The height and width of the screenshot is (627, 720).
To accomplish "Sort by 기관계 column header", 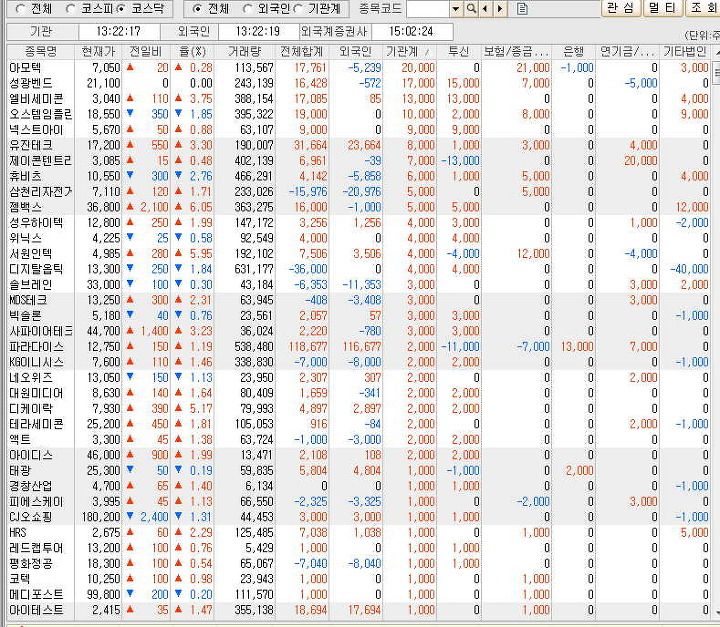I will pyautogui.click(x=409, y=51).
